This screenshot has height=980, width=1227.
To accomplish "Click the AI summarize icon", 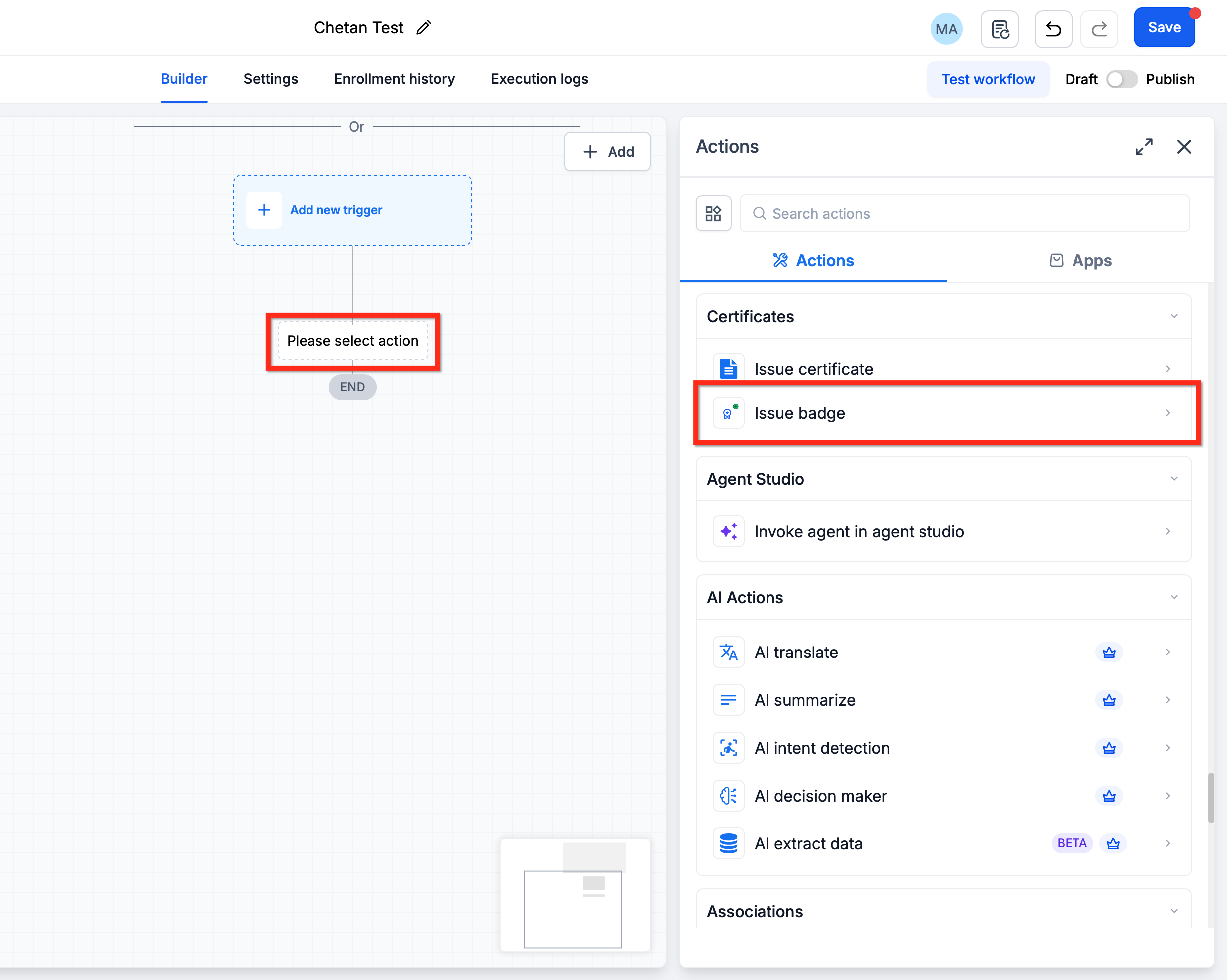I will pyautogui.click(x=729, y=700).
